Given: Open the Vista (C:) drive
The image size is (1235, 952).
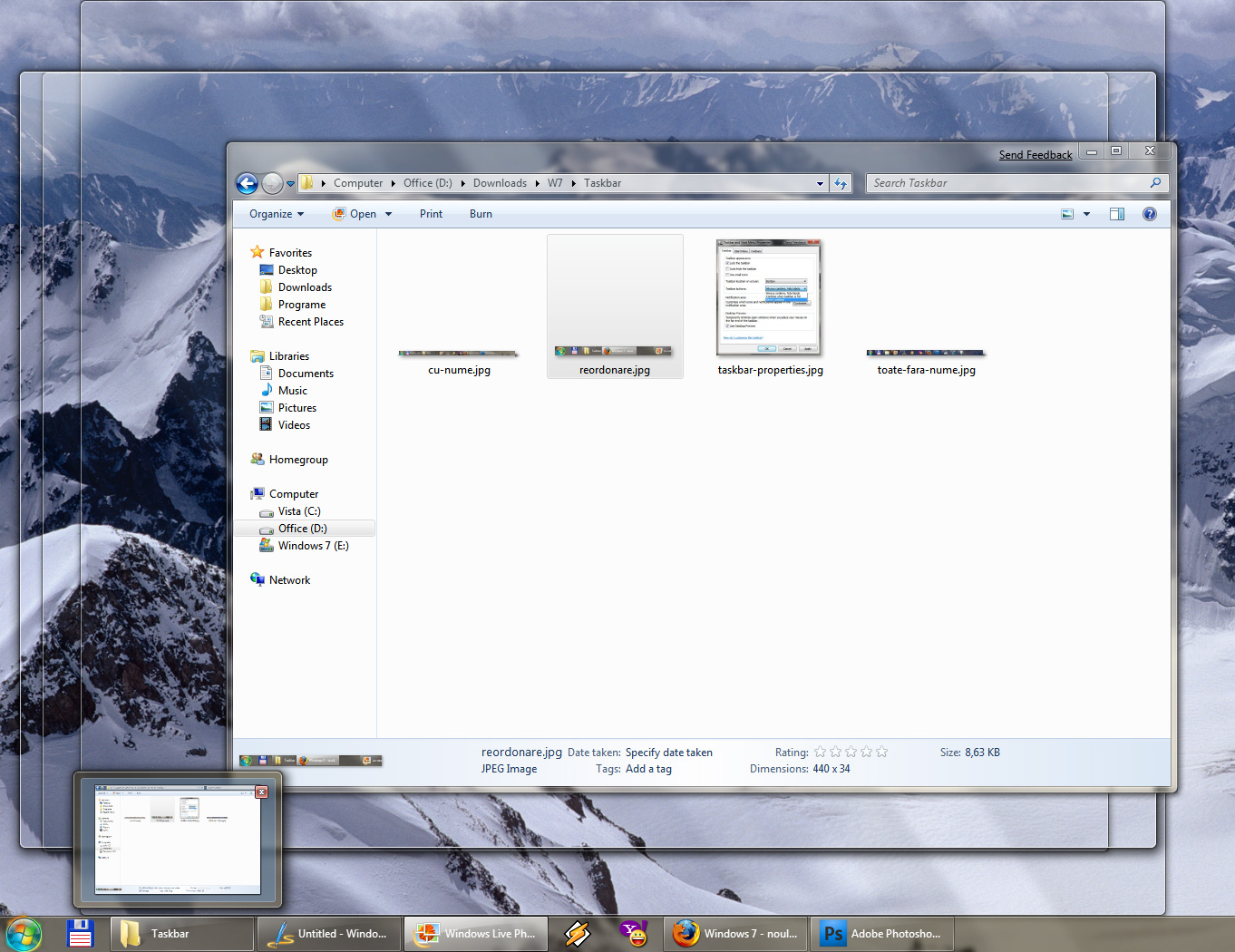Looking at the screenshot, I should click(290, 511).
